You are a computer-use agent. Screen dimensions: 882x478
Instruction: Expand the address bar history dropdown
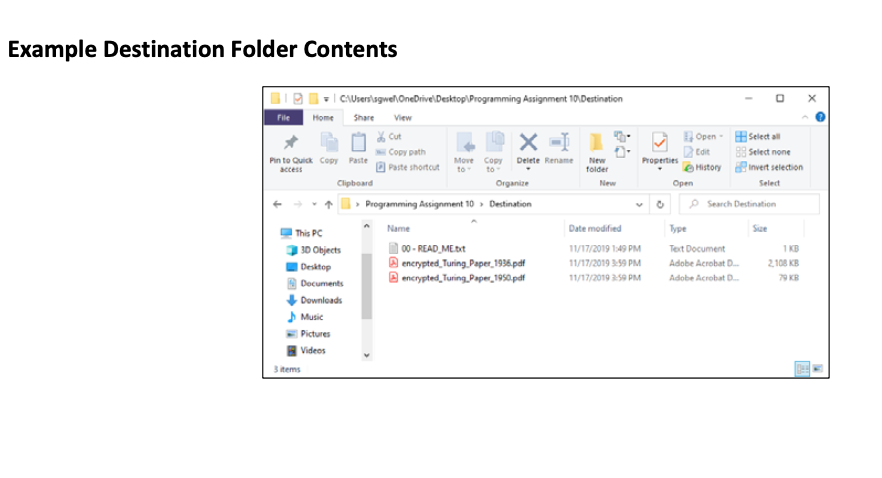point(639,204)
